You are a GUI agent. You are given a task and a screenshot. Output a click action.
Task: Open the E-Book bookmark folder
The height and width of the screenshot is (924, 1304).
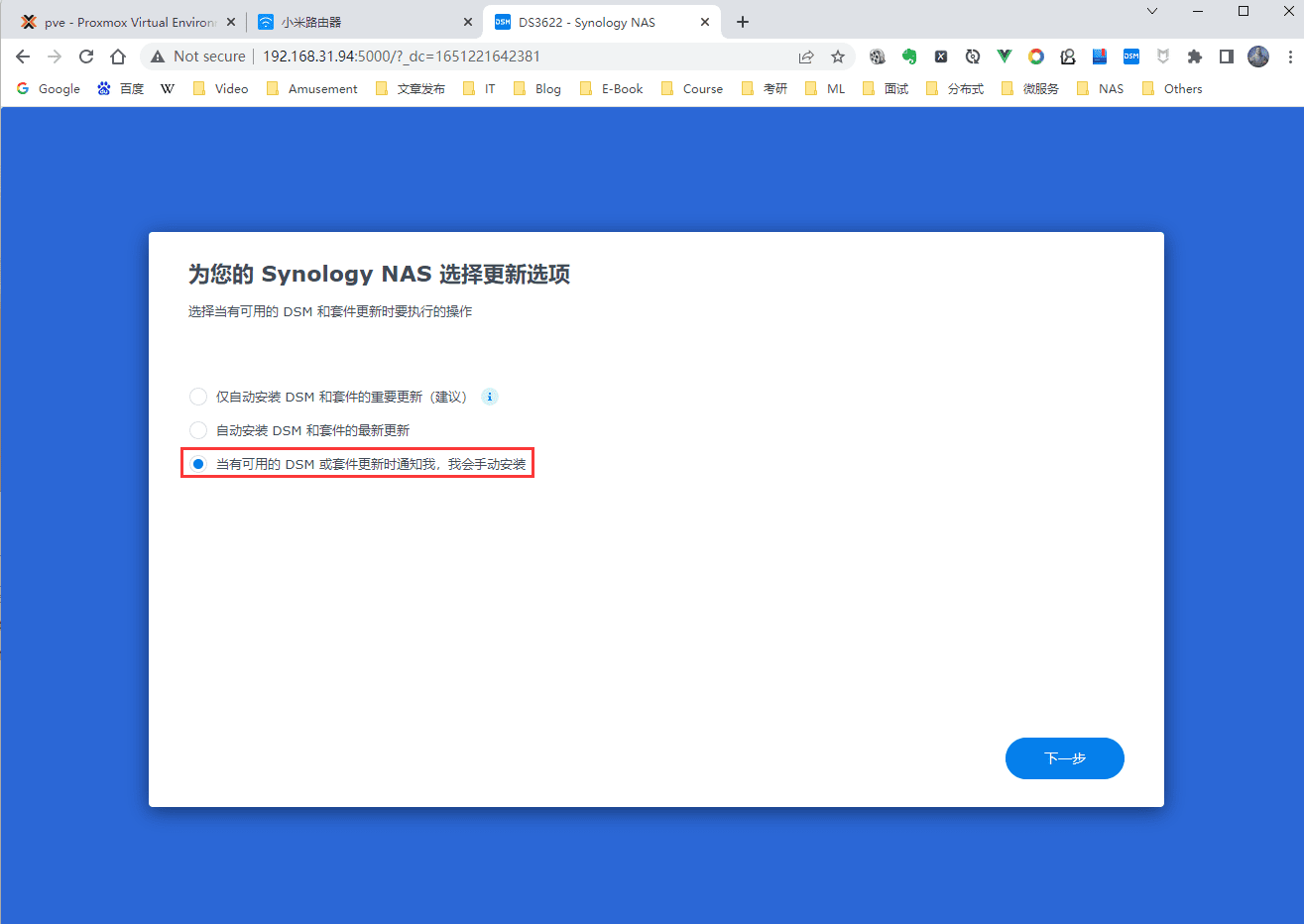pyautogui.click(x=612, y=89)
